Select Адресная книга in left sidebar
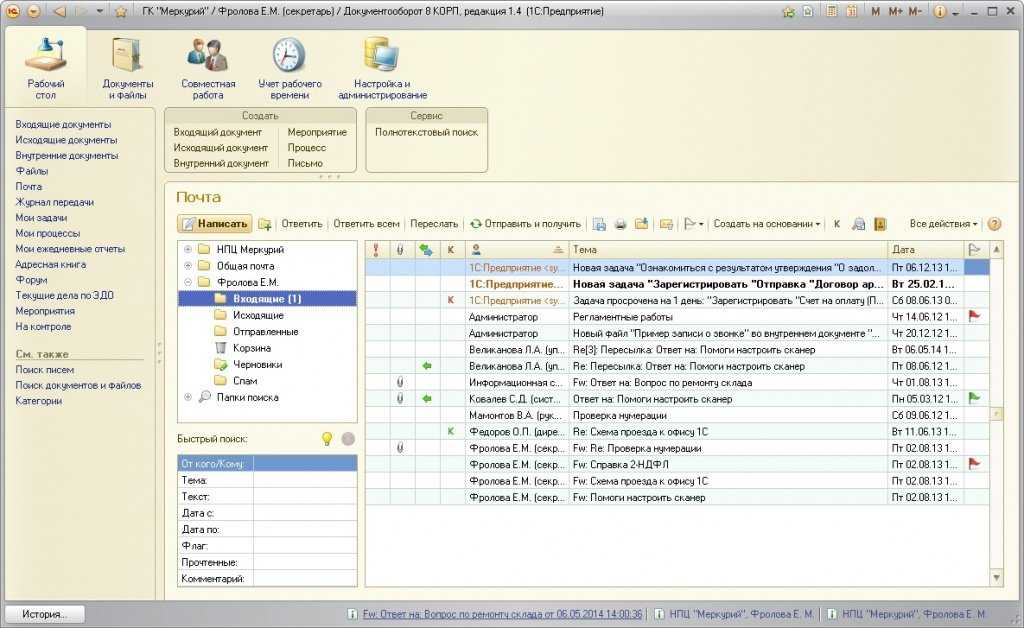 (50, 264)
